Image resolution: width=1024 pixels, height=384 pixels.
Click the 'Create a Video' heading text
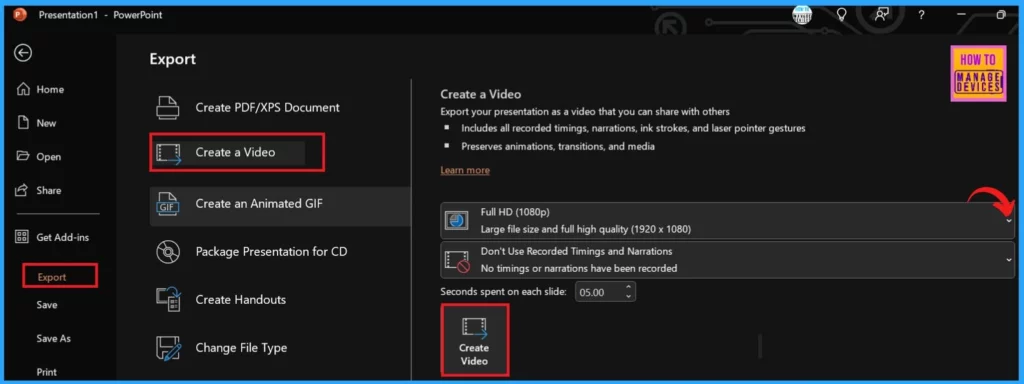481,95
